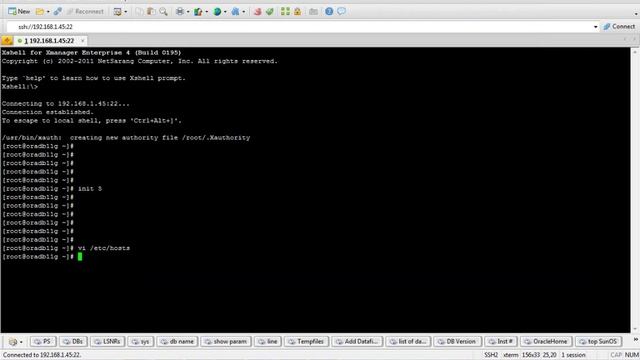Click the OracleHome quick command button

pyautogui.click(x=546, y=342)
